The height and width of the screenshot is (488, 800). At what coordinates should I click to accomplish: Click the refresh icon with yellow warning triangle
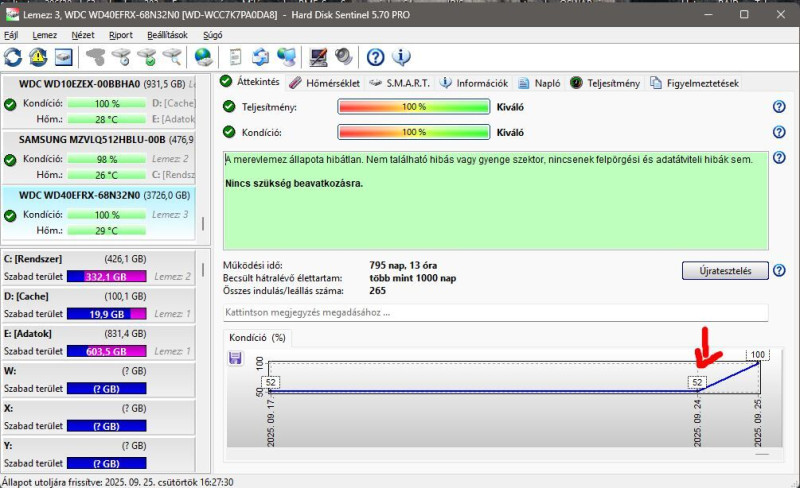pos(38,57)
